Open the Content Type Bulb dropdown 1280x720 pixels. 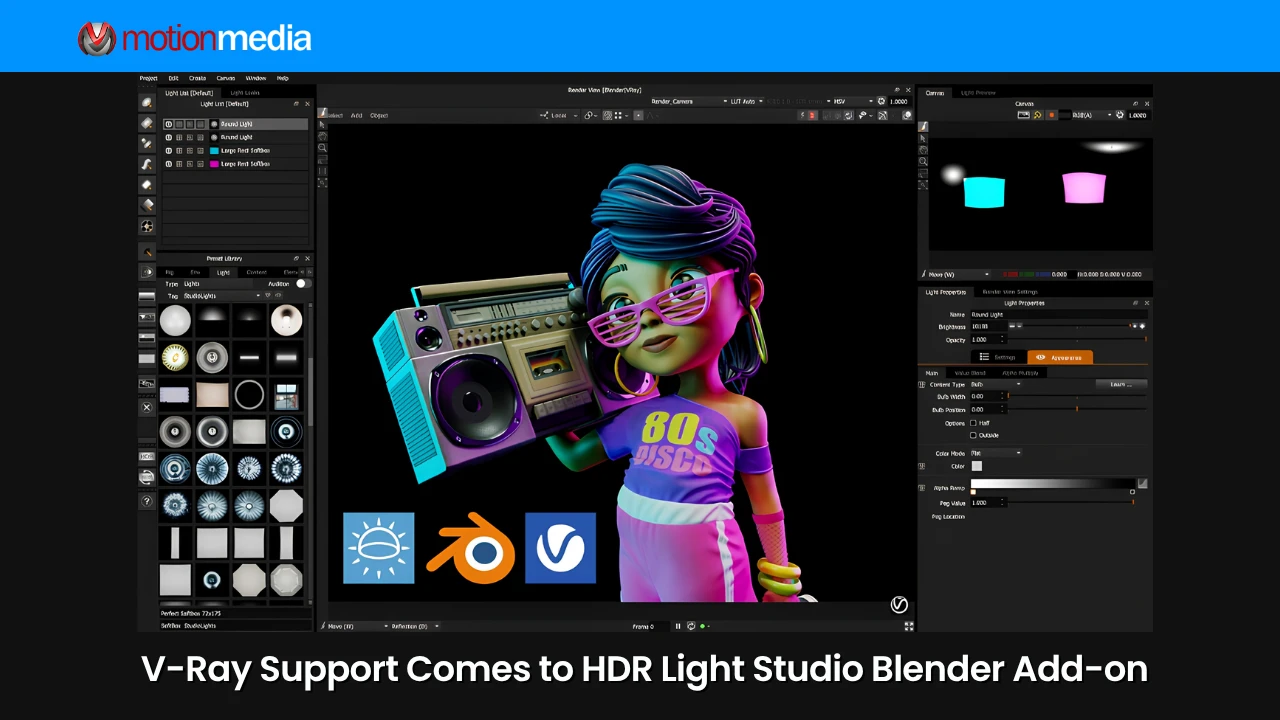click(996, 384)
